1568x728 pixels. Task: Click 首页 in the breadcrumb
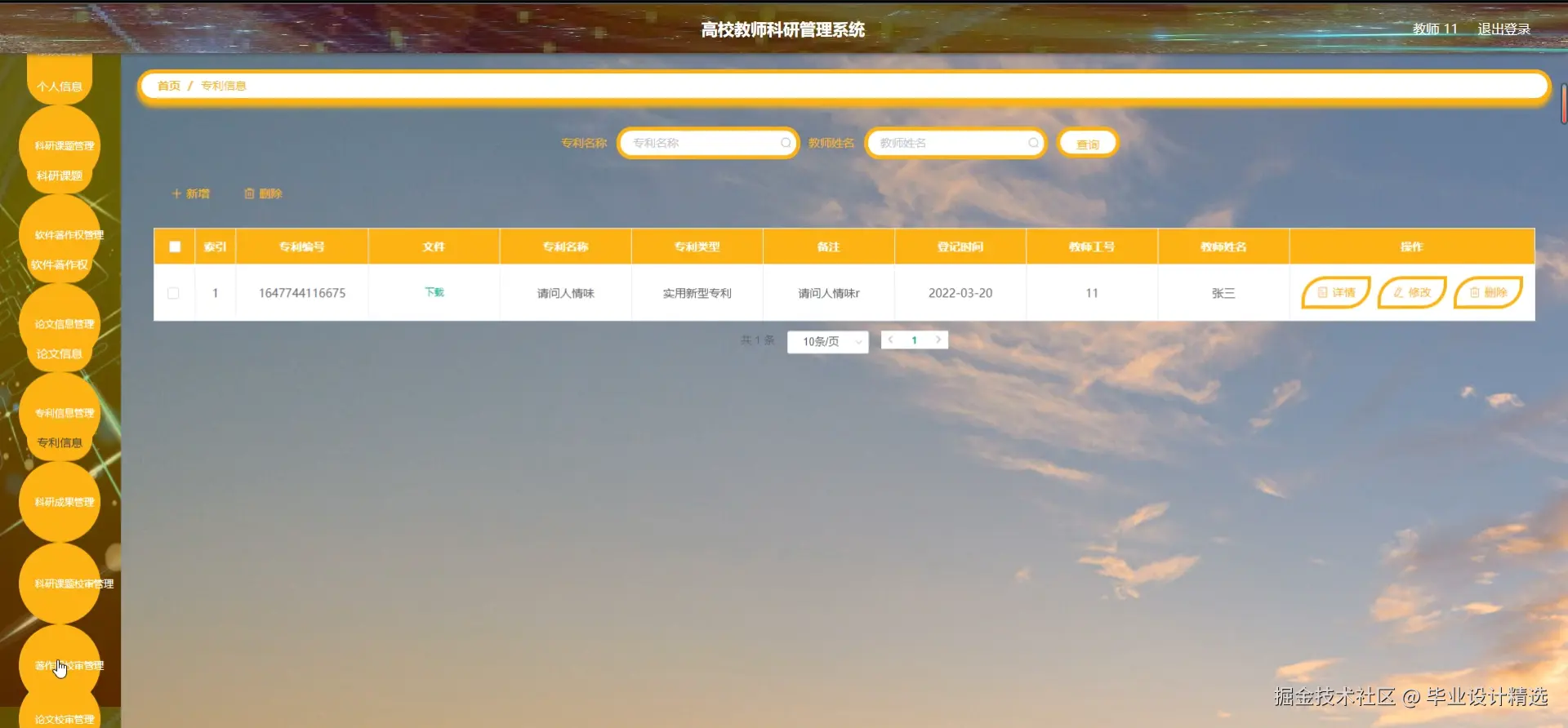[168, 86]
